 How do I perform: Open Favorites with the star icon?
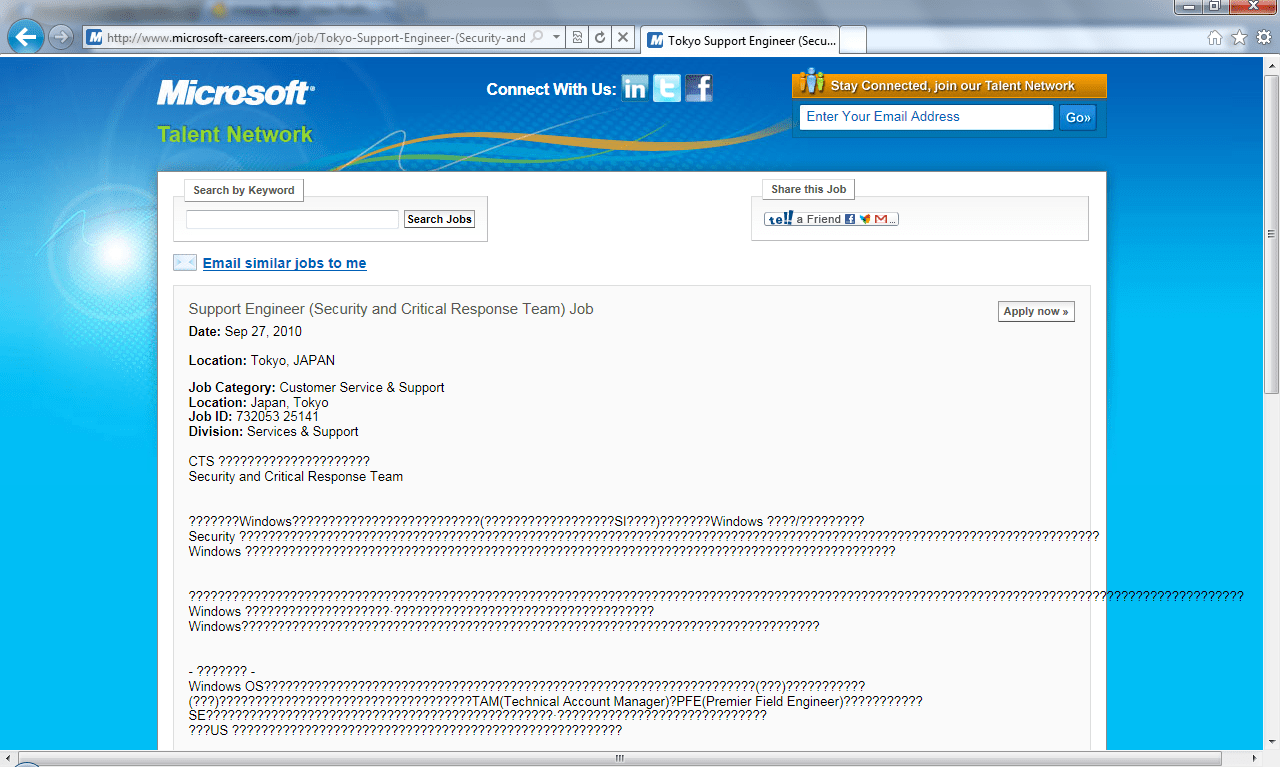pos(1239,38)
